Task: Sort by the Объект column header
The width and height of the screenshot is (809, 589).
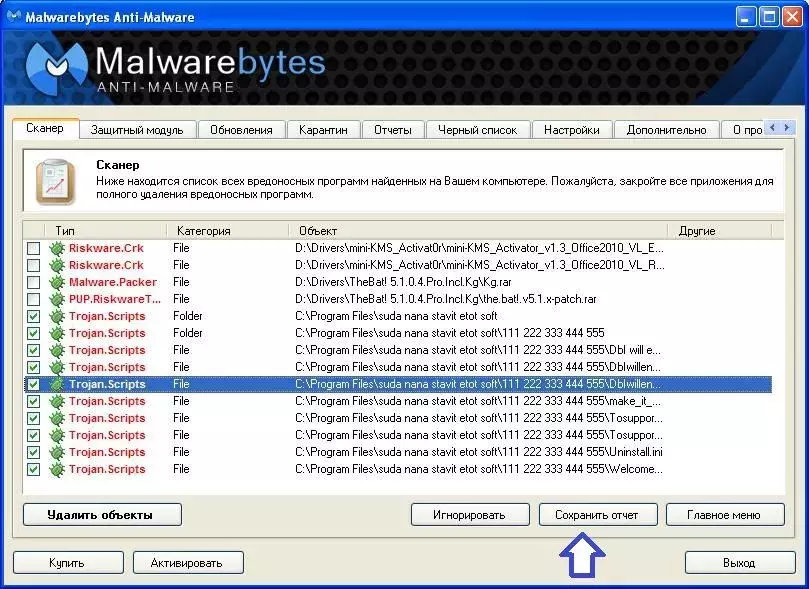Action: pyautogui.click(x=478, y=231)
